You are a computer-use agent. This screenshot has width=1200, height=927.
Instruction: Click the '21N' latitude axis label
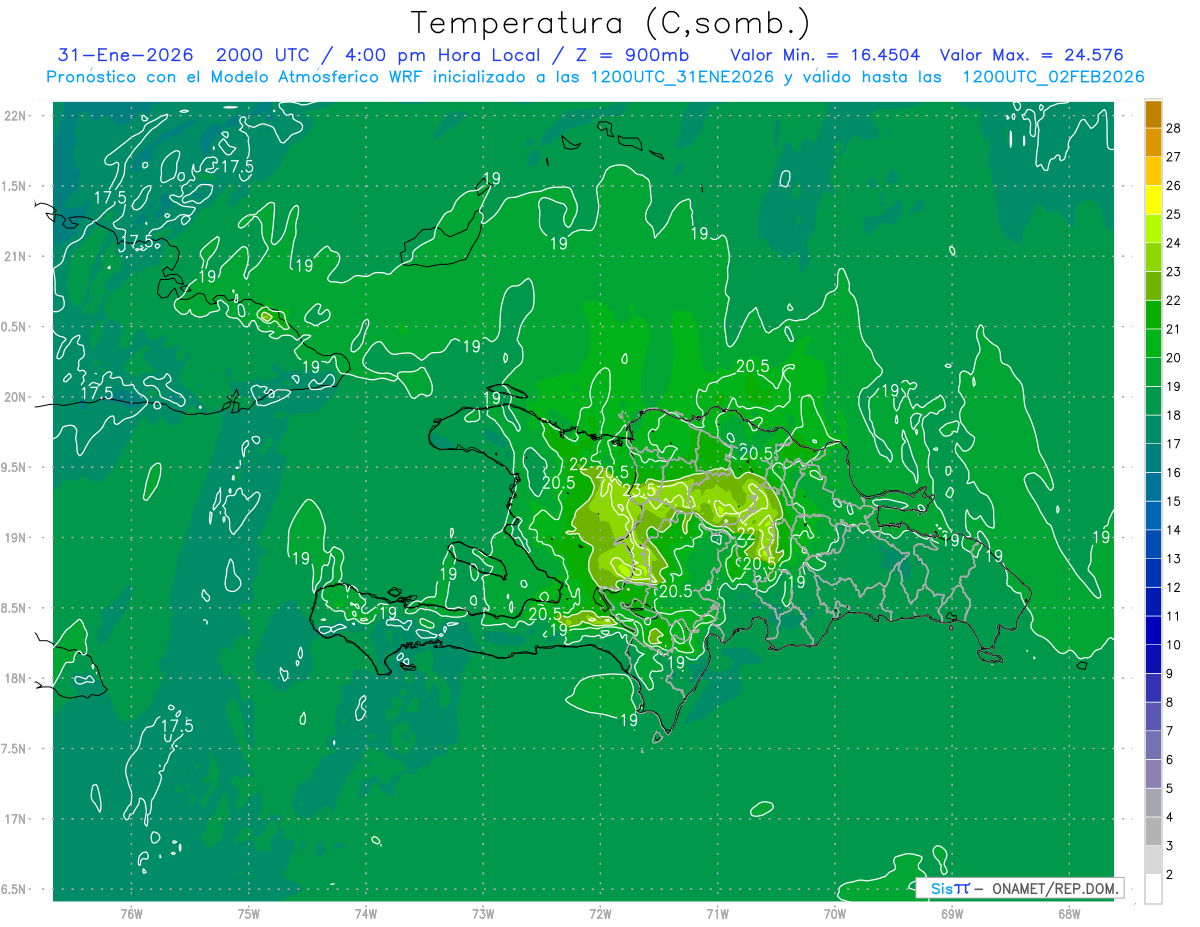click(15, 256)
